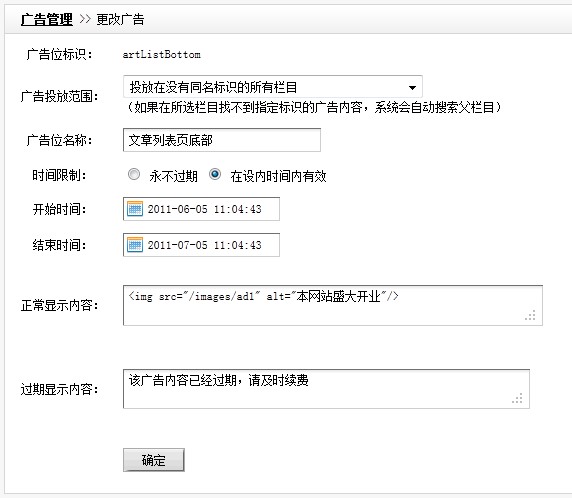Focus the 过期显示内容 textarea
This screenshot has height=498, width=572.
click(326, 389)
